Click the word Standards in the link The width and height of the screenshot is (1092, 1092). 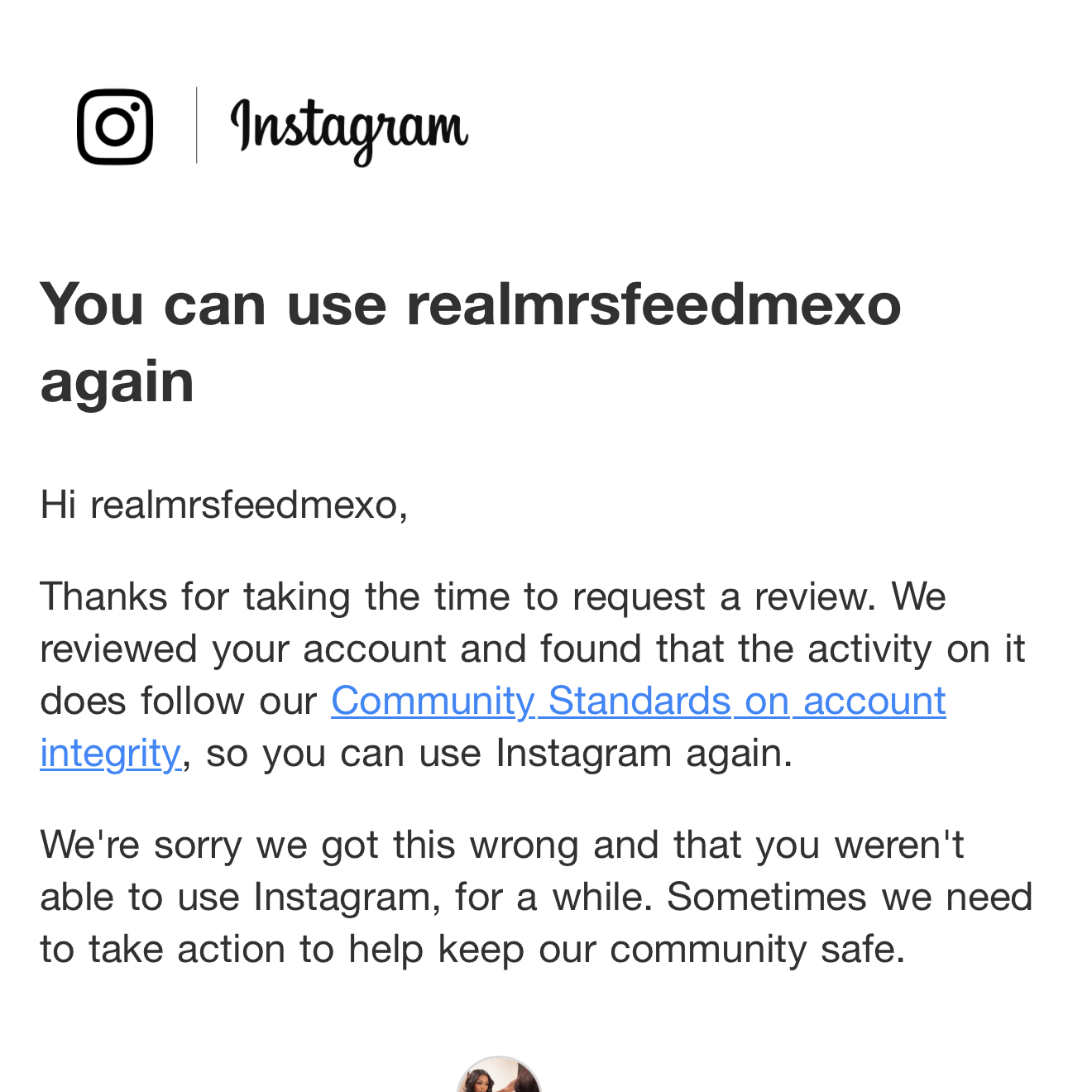point(639,702)
